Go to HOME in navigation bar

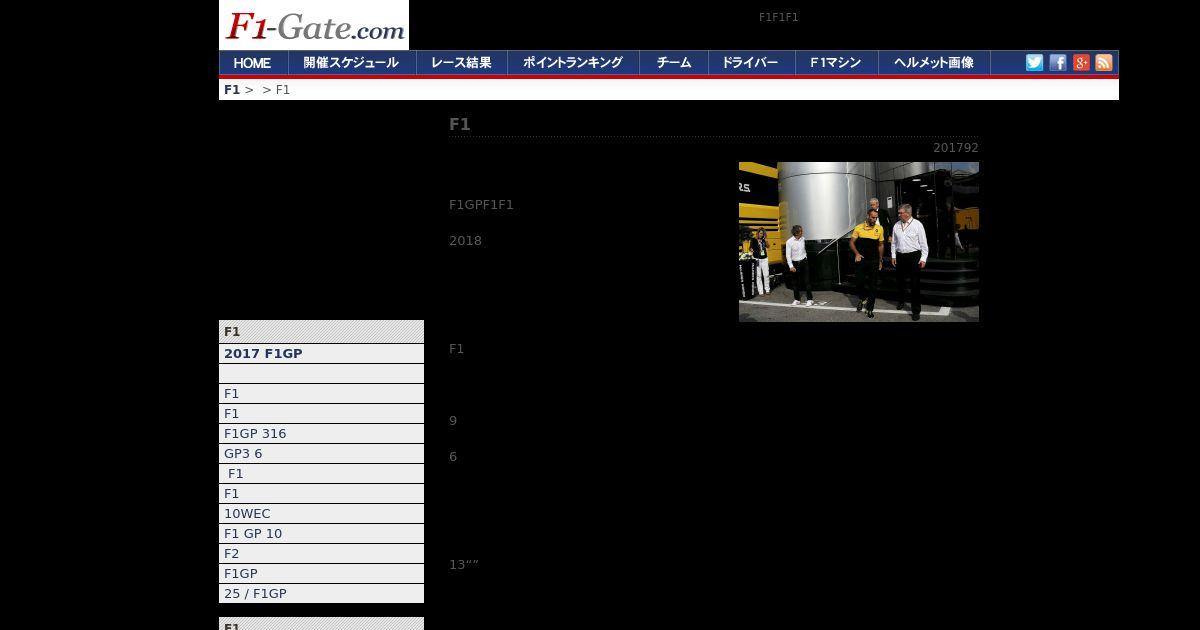click(x=253, y=63)
